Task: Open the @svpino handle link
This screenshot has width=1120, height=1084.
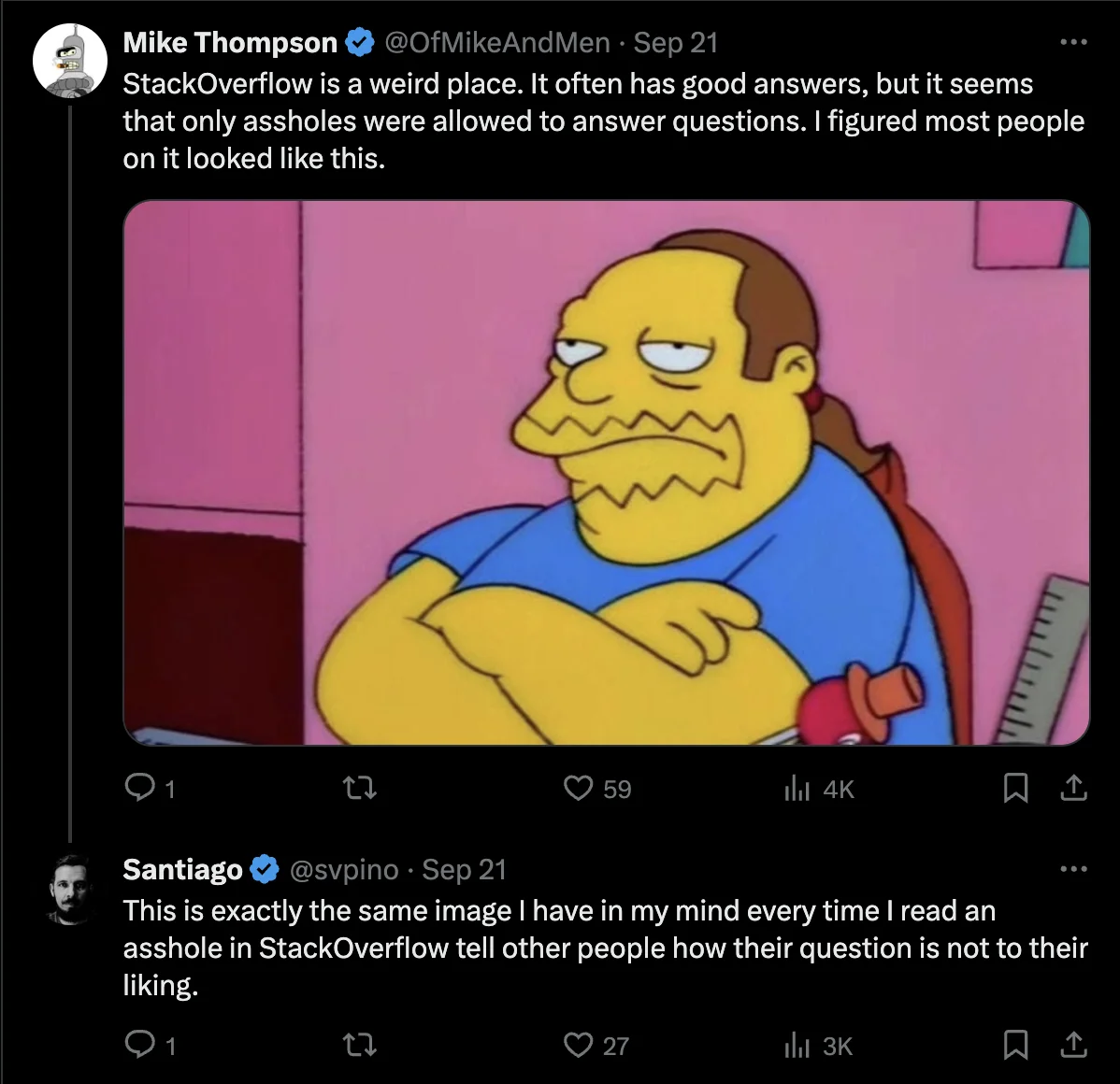Action: coord(343,870)
